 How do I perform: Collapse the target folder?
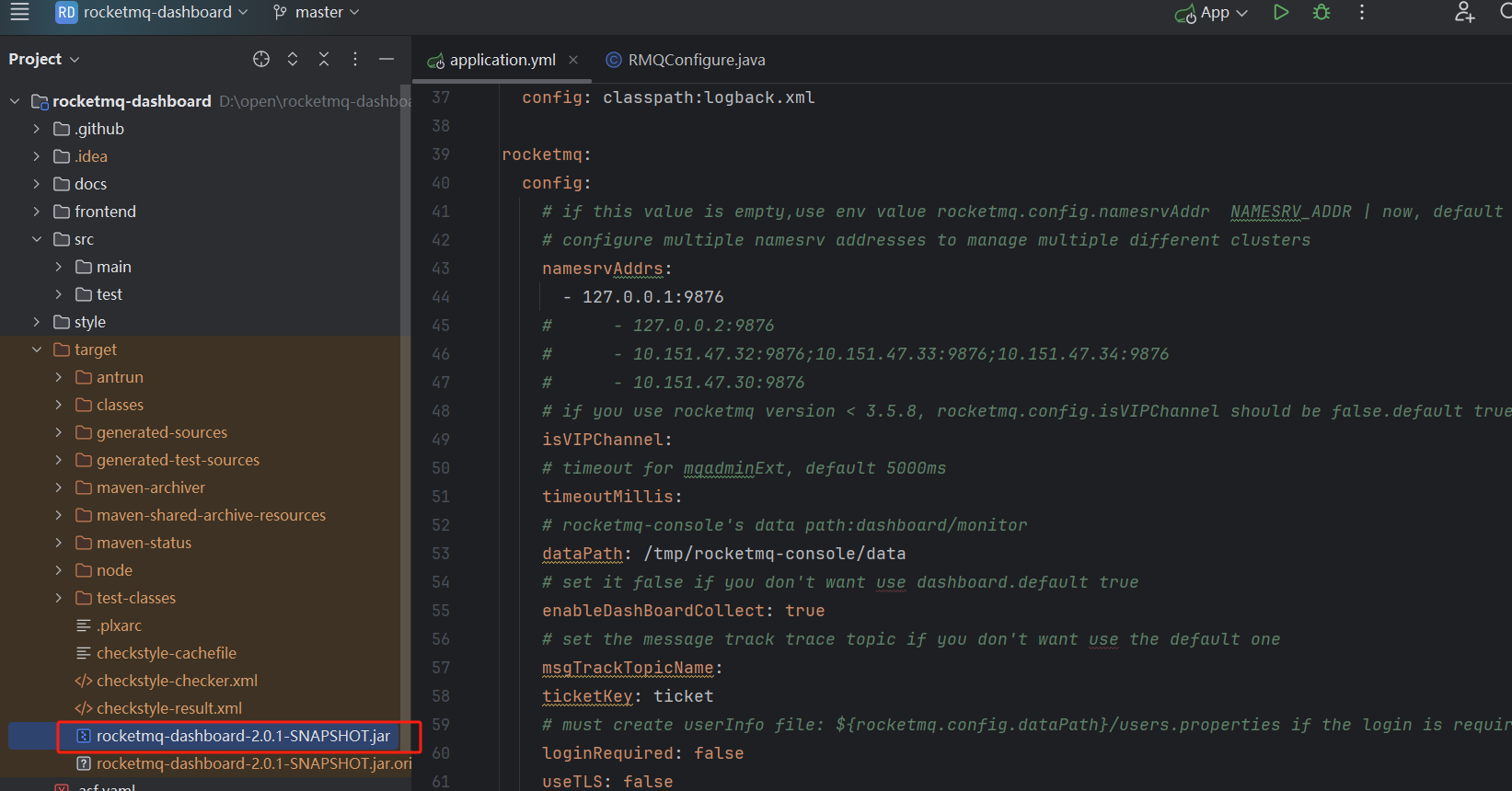(x=37, y=350)
